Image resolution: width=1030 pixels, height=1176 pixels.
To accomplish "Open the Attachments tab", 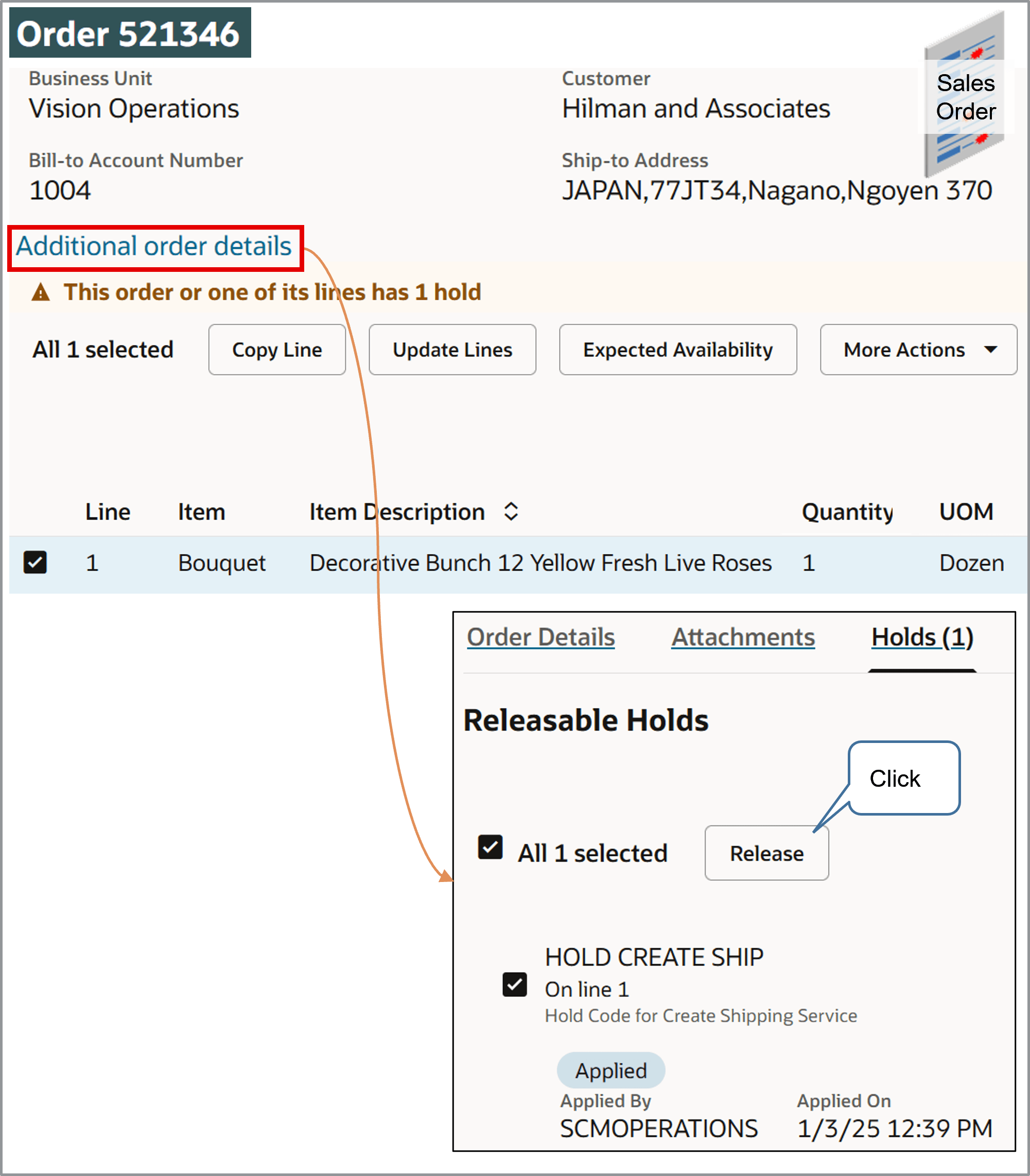I will click(743, 637).
